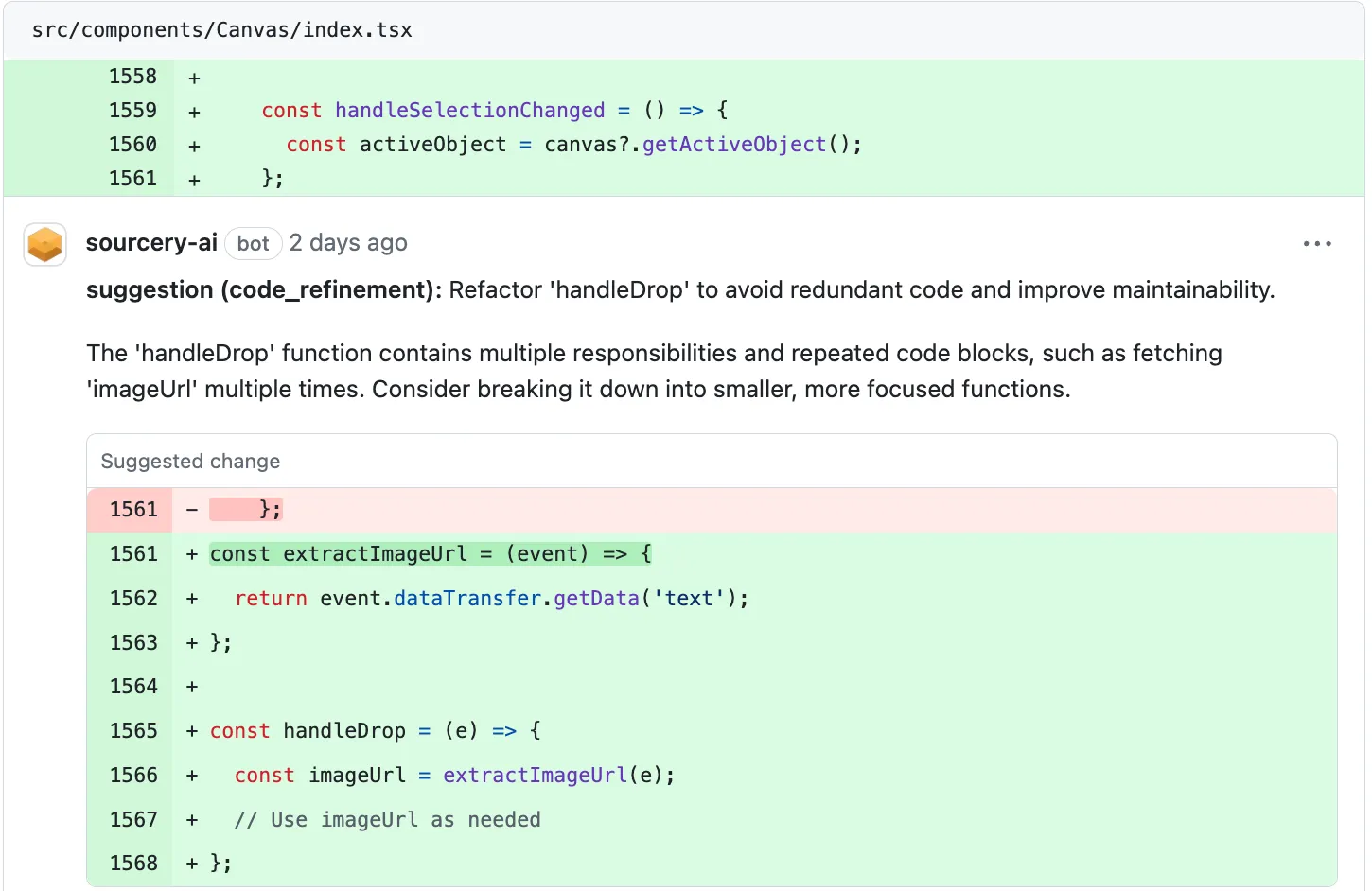Click the plus sign beside line 1565
This screenshot has height=891, width=1372.
[191, 730]
